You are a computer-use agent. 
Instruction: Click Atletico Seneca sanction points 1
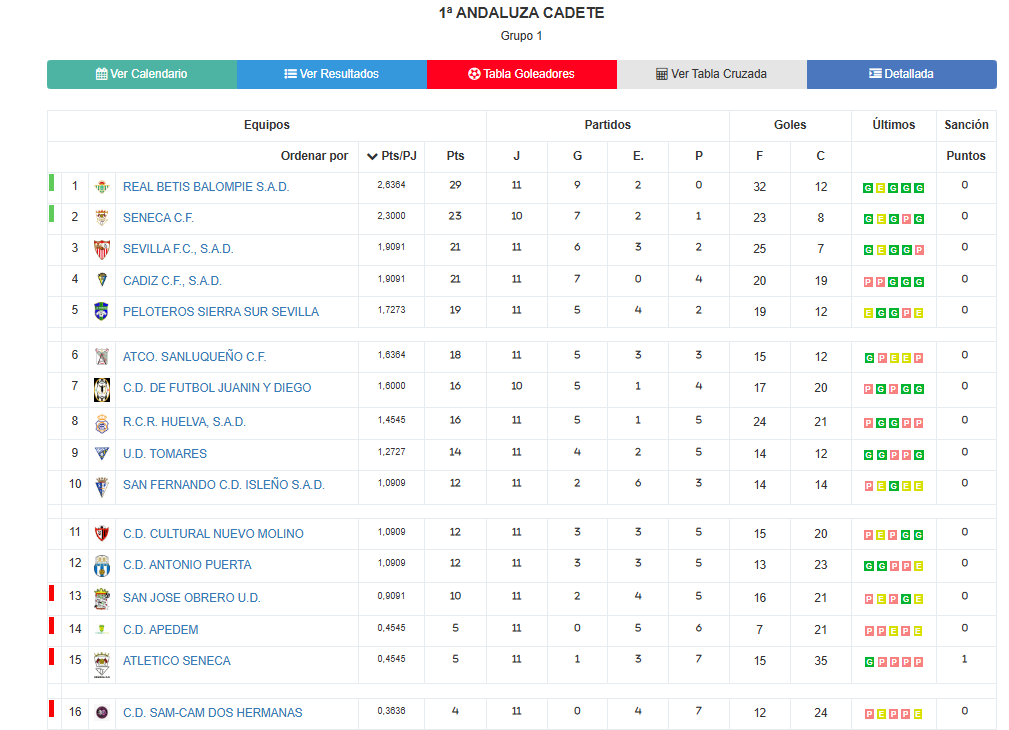[964, 659]
